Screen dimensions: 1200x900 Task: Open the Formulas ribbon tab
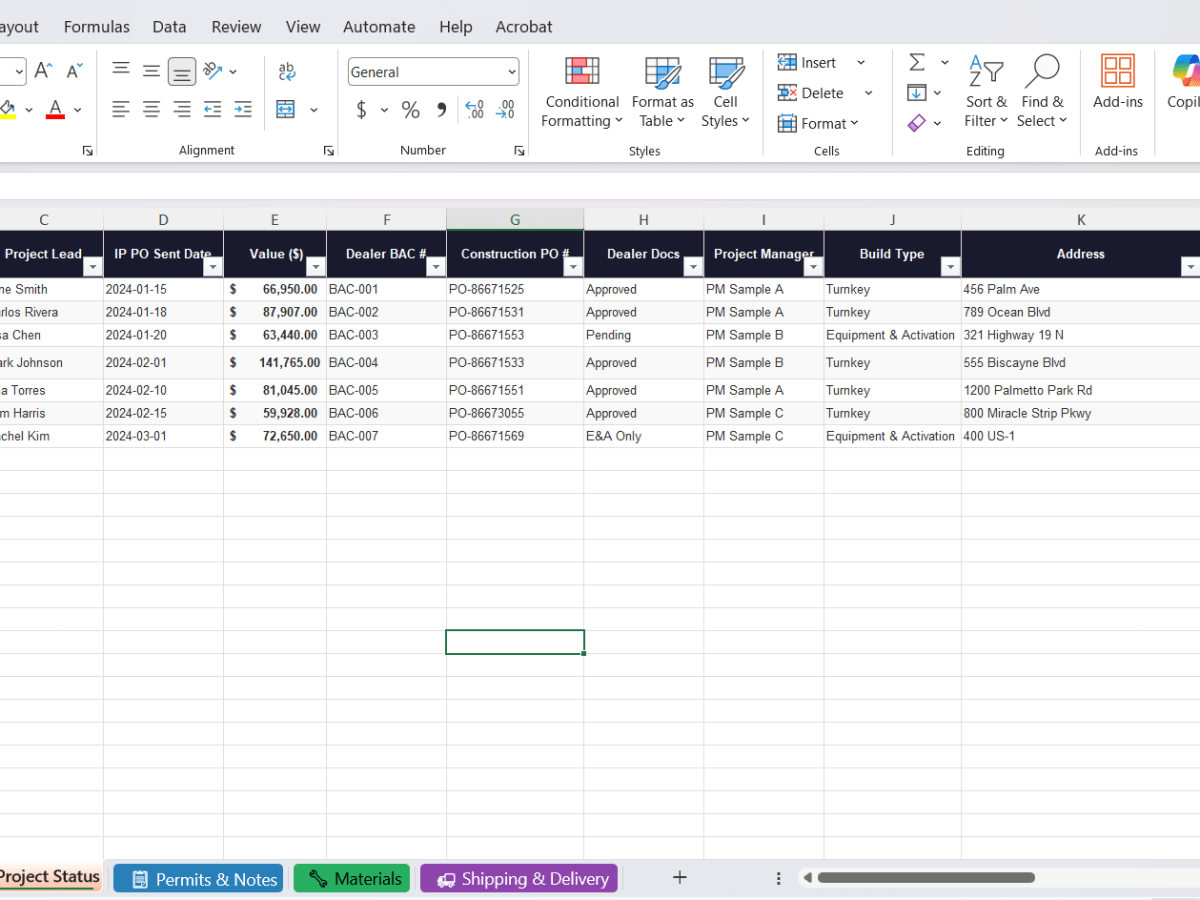97,27
